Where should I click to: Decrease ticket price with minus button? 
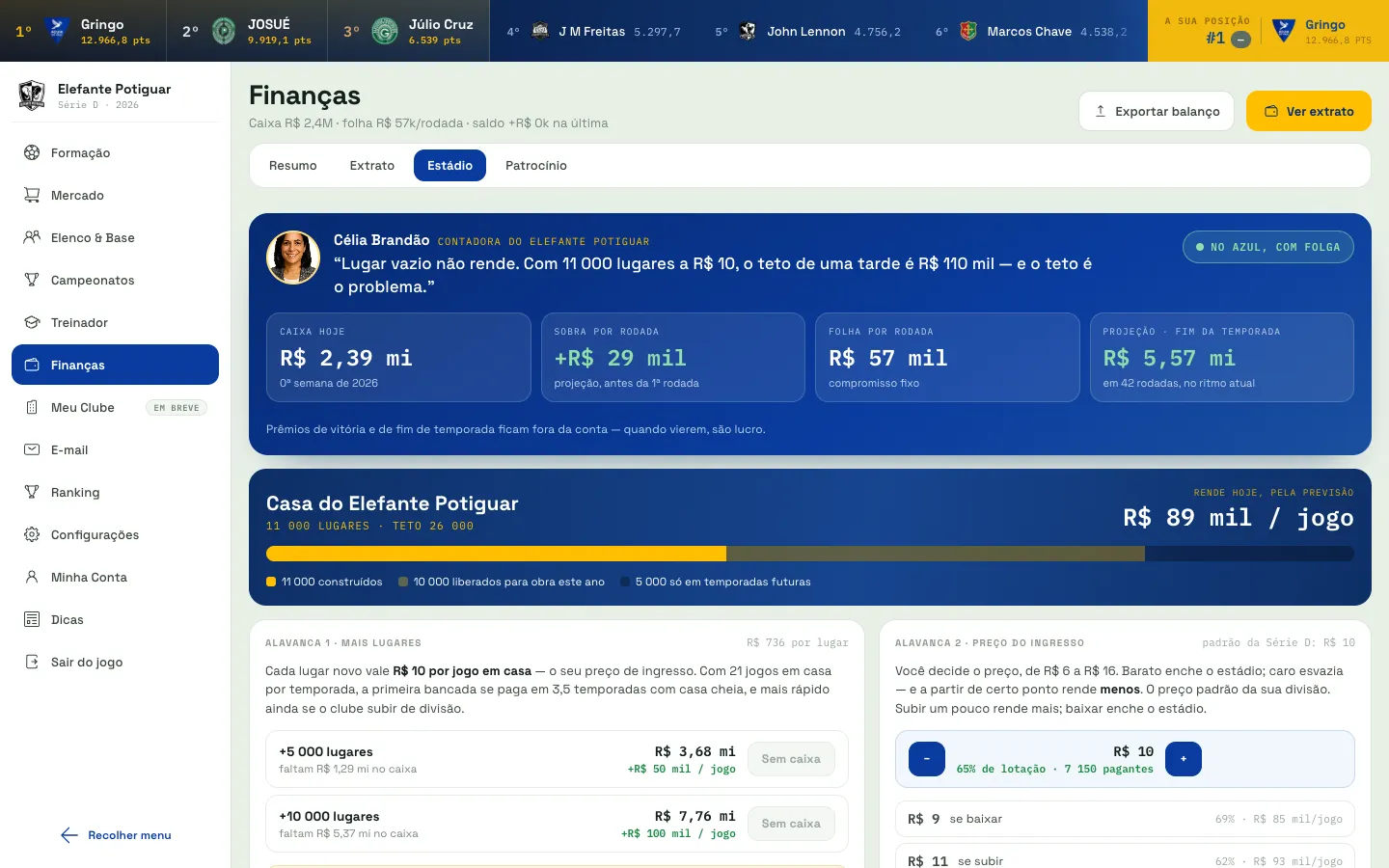pyautogui.click(x=927, y=759)
